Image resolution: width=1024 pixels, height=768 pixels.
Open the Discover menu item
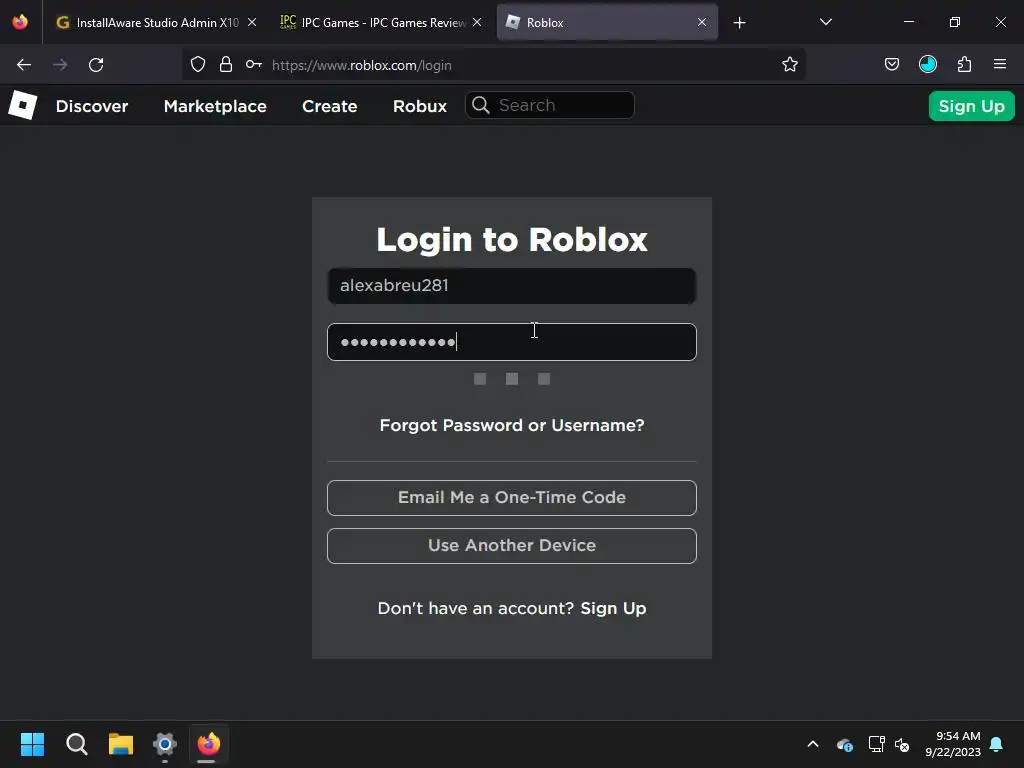point(92,106)
